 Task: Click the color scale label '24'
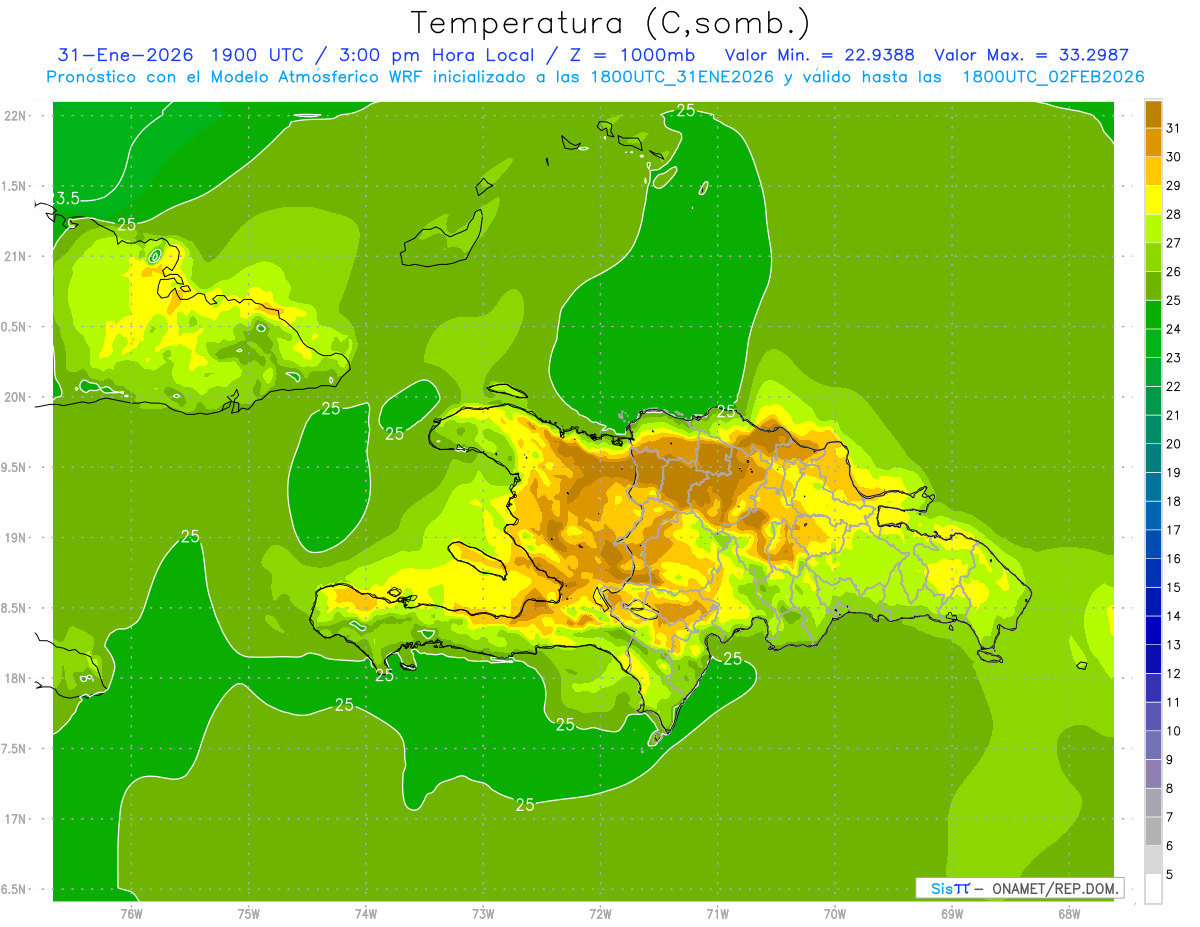coord(1175,328)
